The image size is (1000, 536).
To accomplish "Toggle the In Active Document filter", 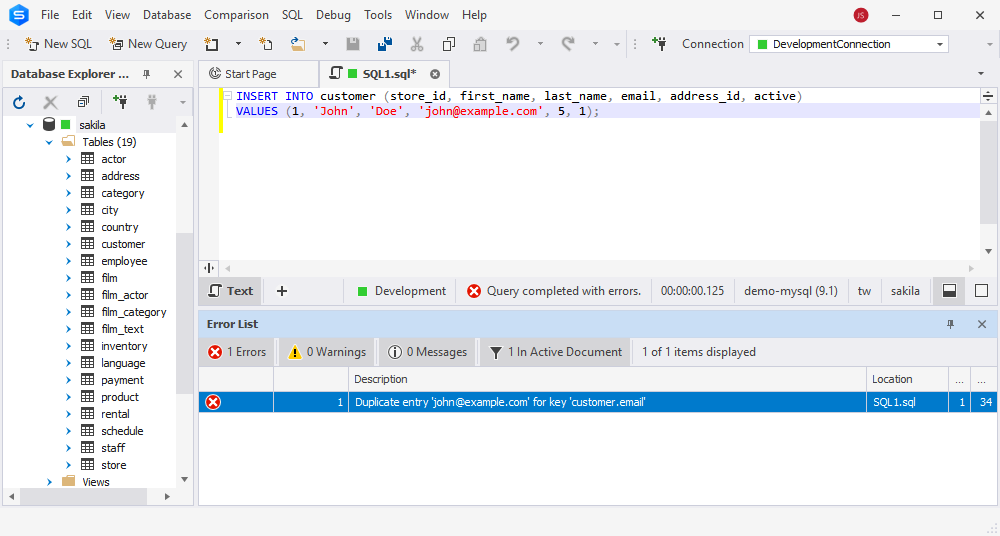I will coord(555,352).
